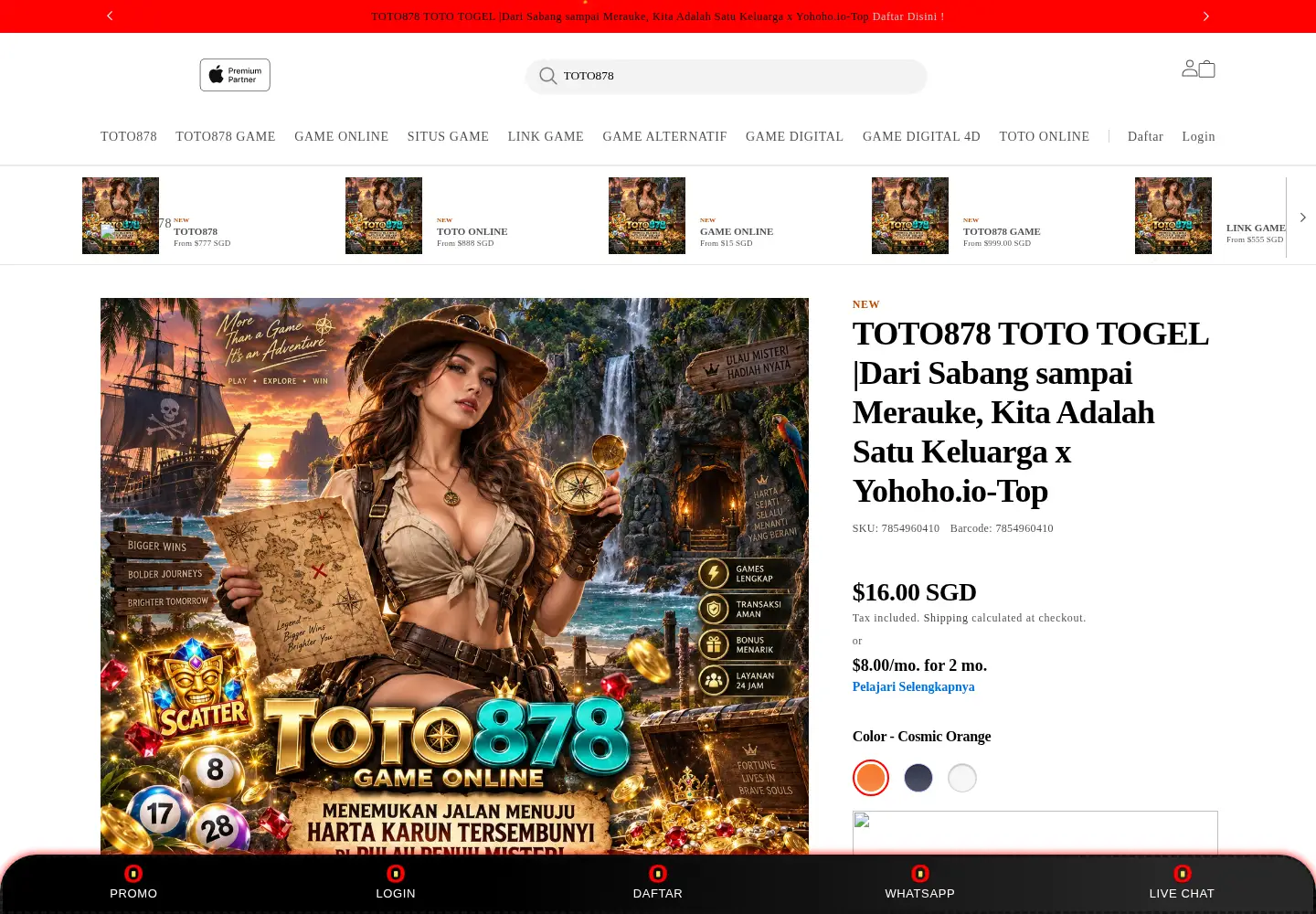Viewport: 1316px width, 914px height.
Task: Click the main TOTO878 product image
Action: coord(454,576)
